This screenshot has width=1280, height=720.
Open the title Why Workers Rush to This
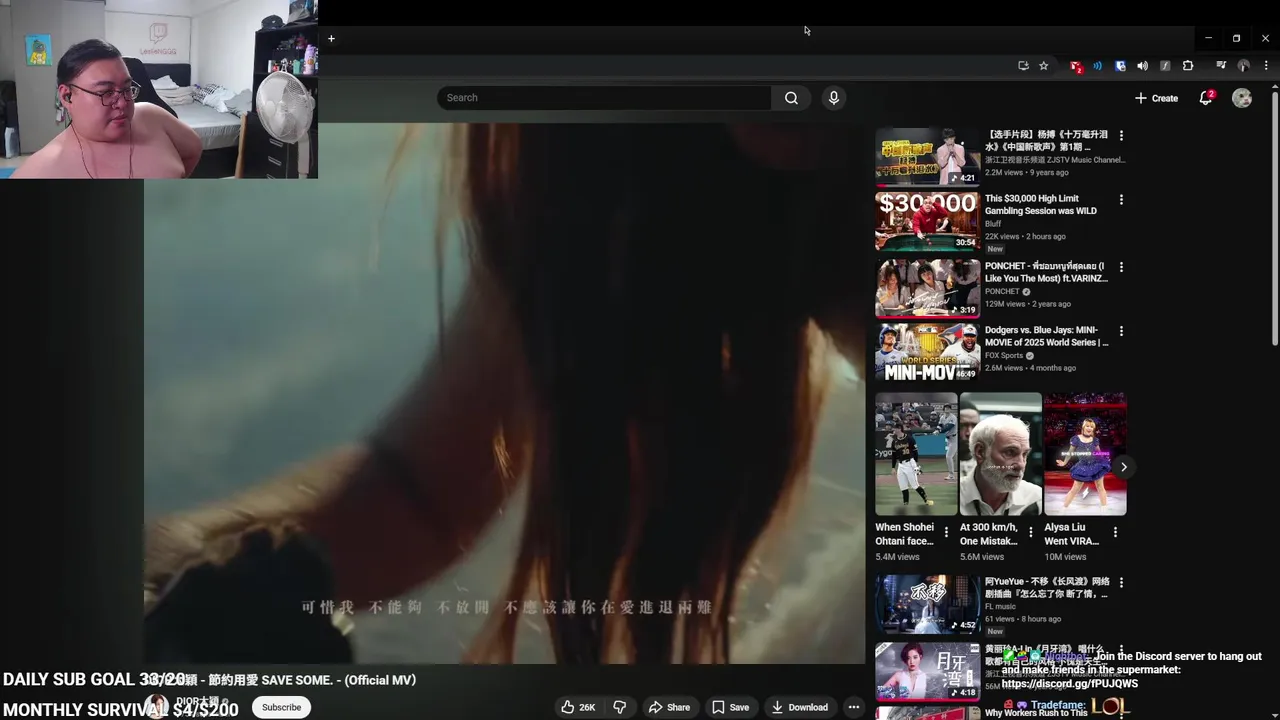1036,713
